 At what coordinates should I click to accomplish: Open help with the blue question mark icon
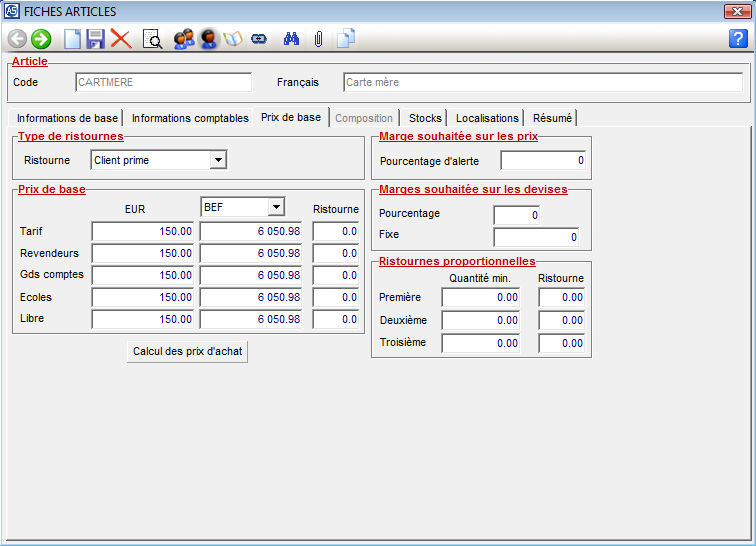click(738, 39)
